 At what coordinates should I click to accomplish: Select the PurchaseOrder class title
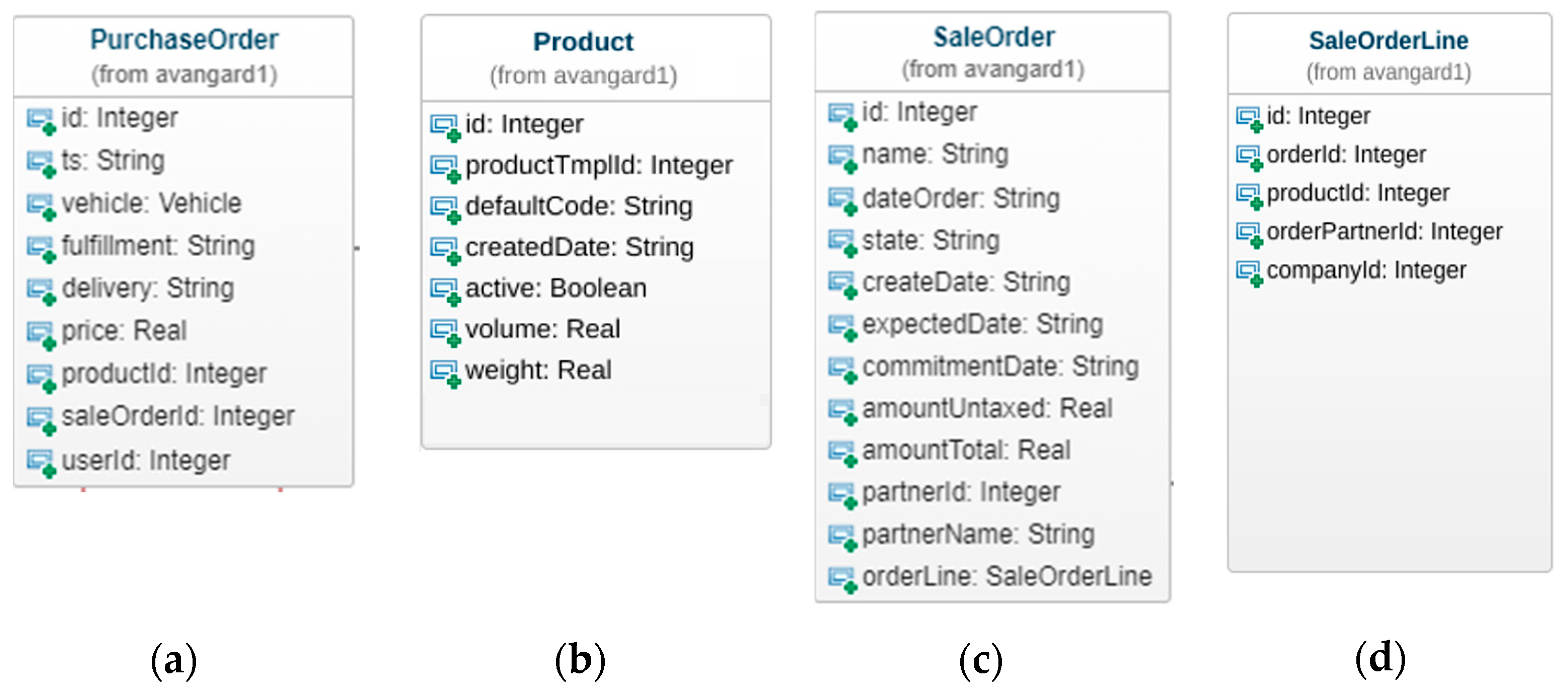pos(184,40)
